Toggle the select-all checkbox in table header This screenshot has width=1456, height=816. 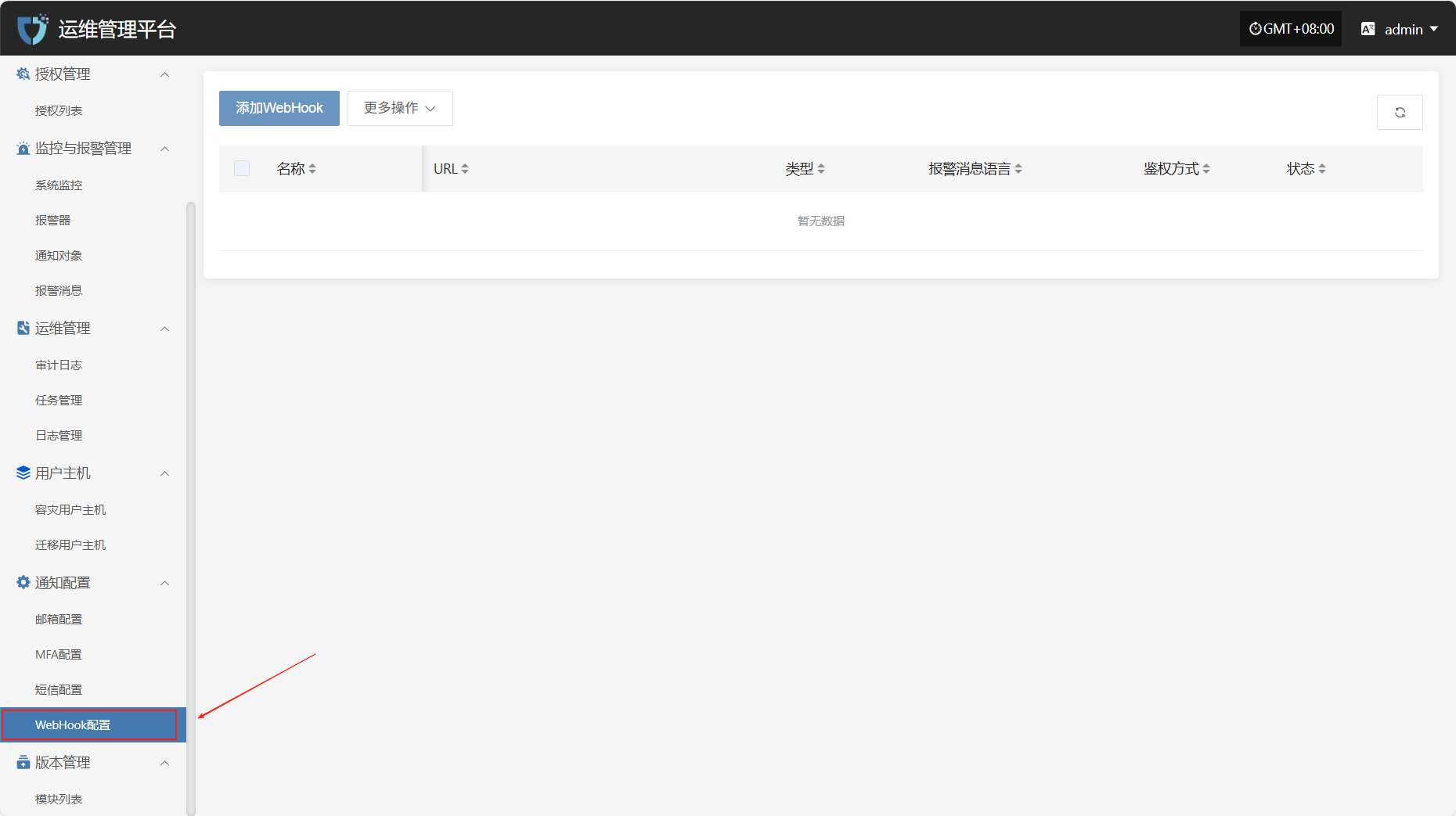[x=242, y=168]
